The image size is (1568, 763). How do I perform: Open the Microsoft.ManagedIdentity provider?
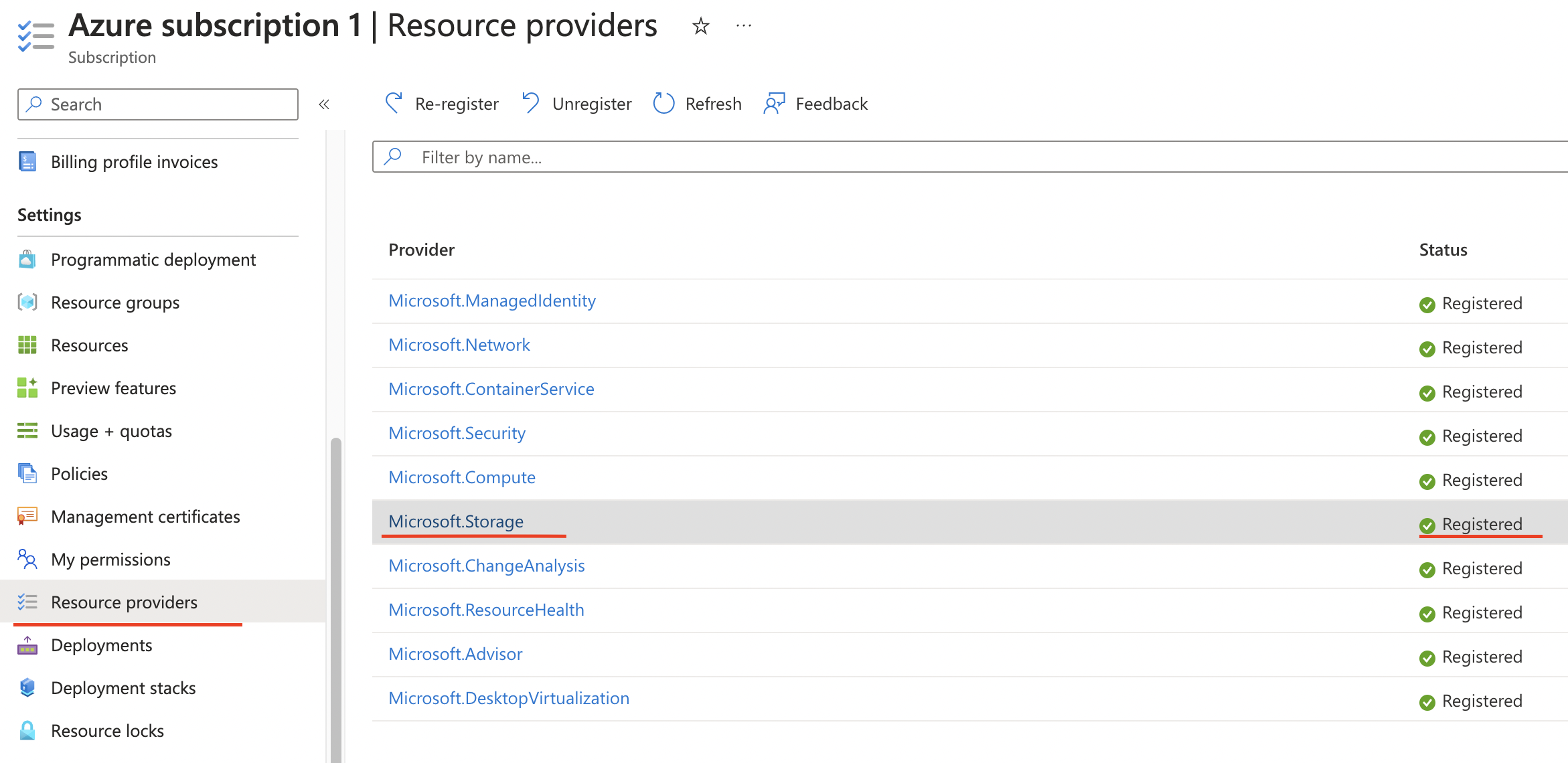[492, 301]
